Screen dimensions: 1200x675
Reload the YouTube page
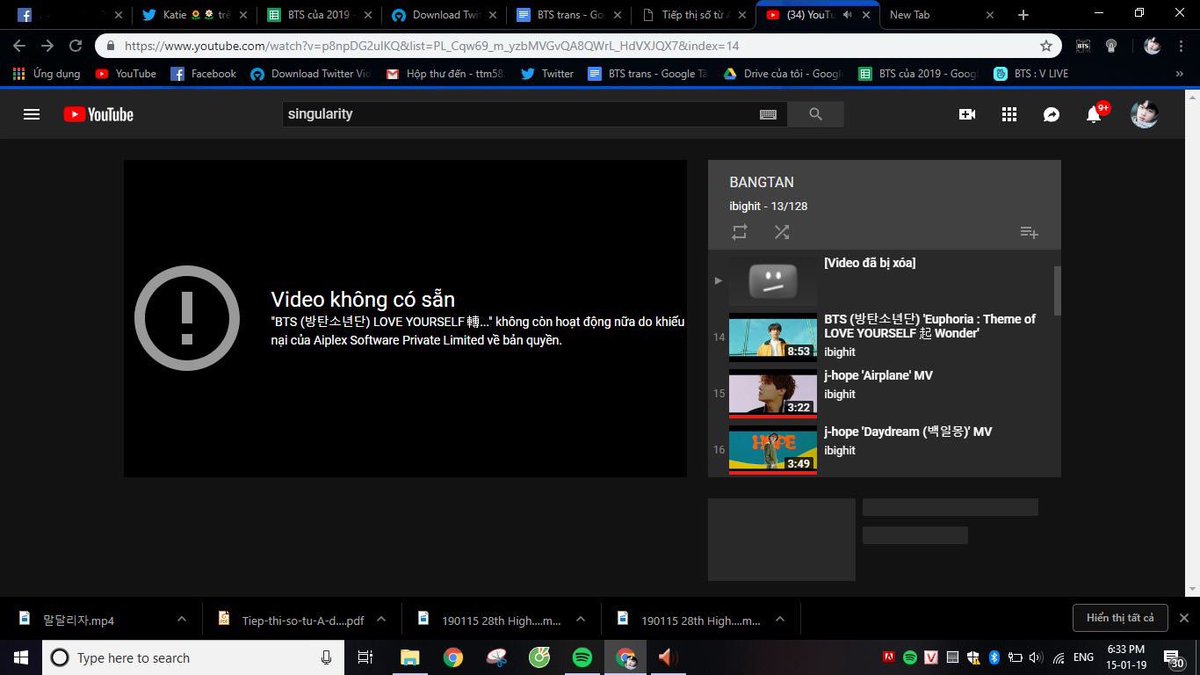[x=75, y=46]
